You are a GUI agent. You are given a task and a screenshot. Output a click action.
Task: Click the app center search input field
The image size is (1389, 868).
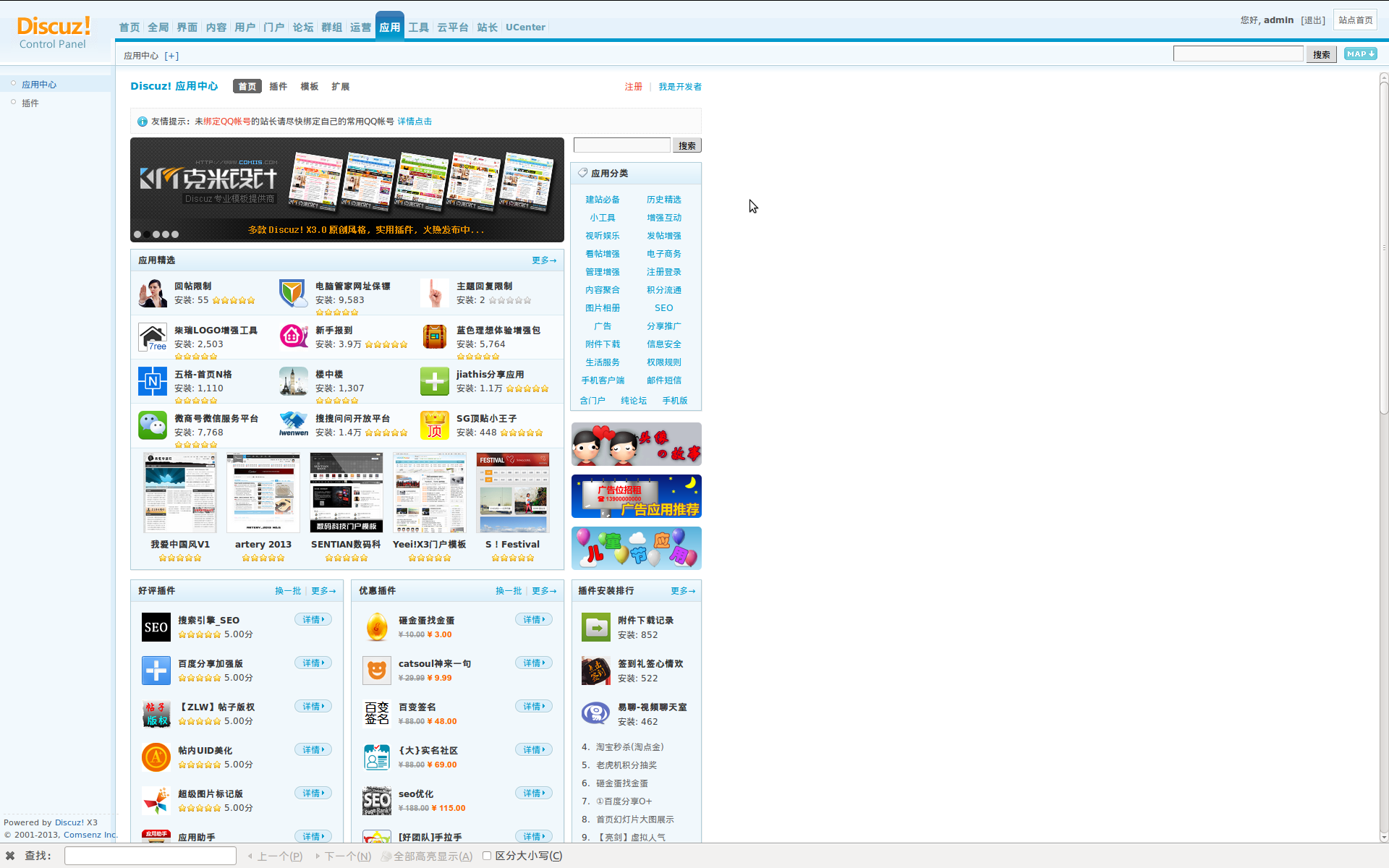pos(622,145)
